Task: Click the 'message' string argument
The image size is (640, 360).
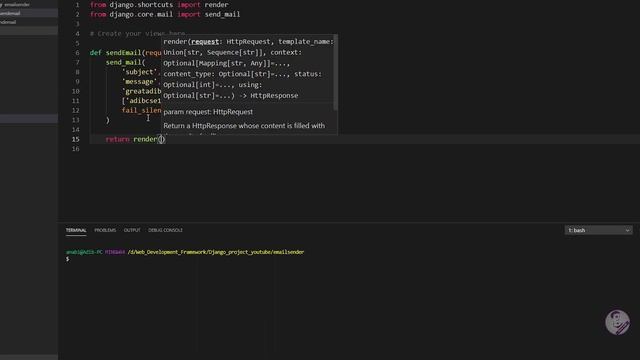Action: [x=139, y=82]
